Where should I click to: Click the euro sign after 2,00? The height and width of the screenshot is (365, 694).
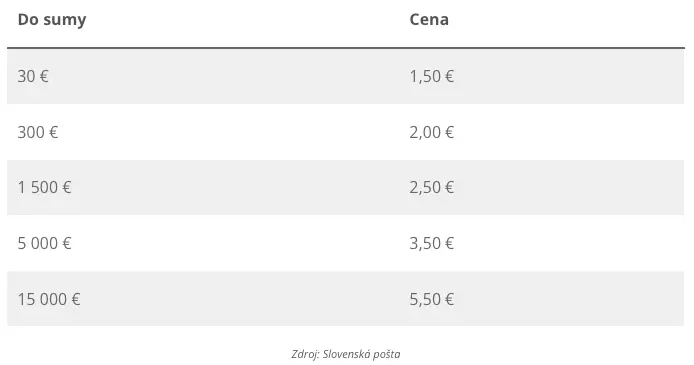pos(449,132)
